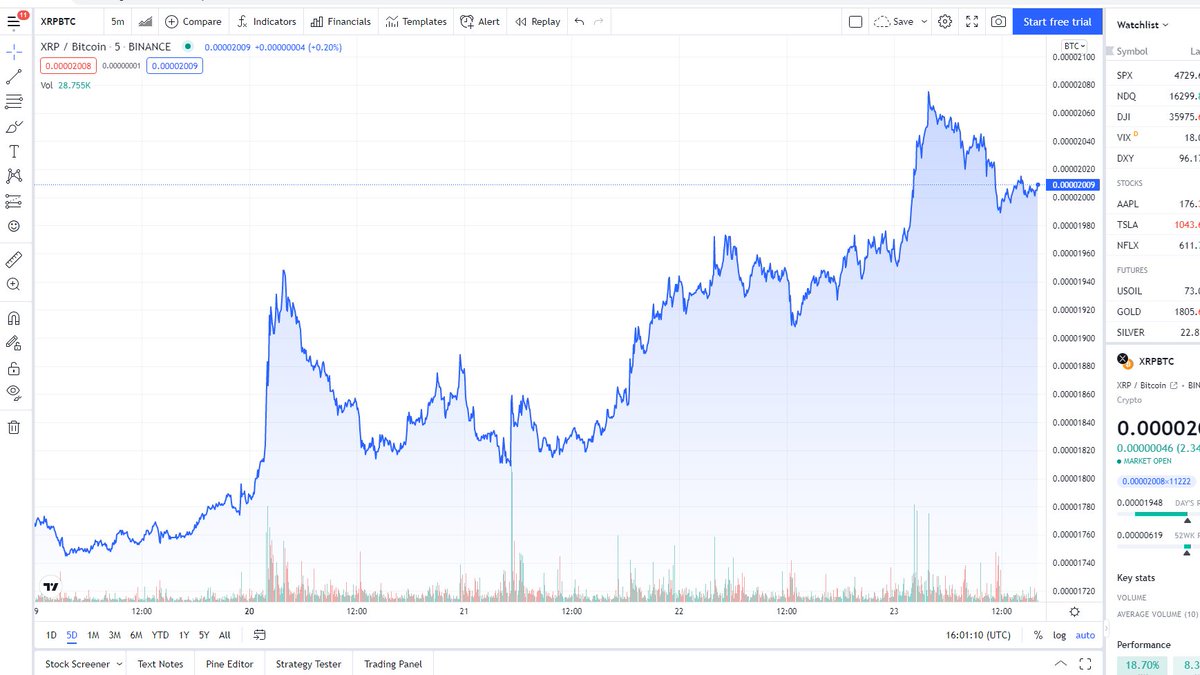
Task: Click the TradingView logo on the chart
Action: [x=50, y=588]
